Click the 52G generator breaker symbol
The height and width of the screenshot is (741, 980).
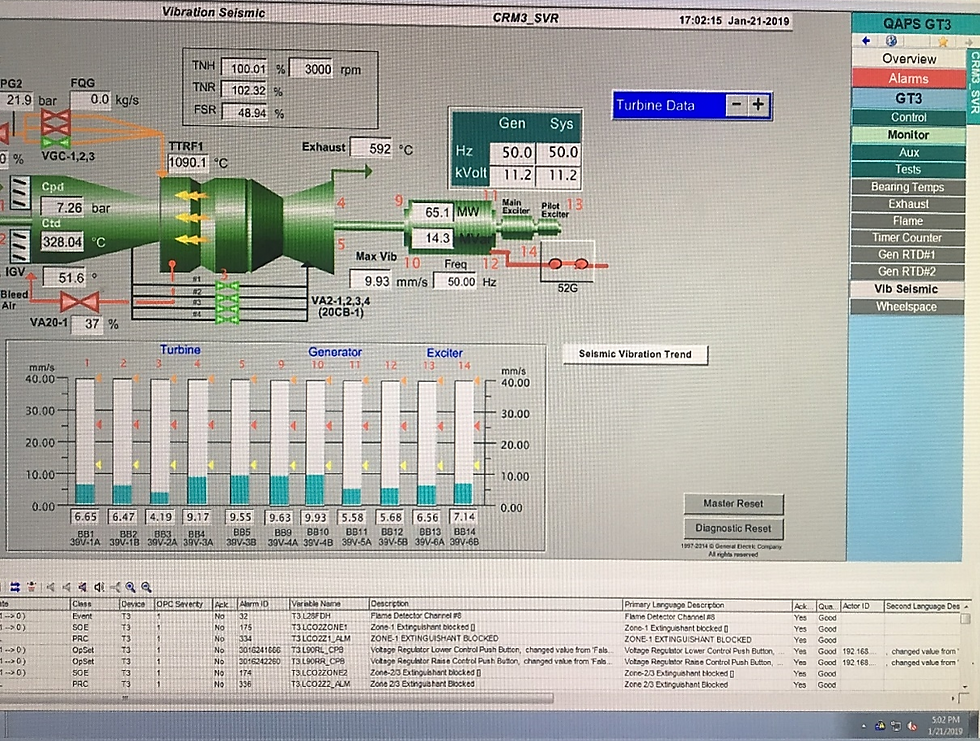[568, 264]
